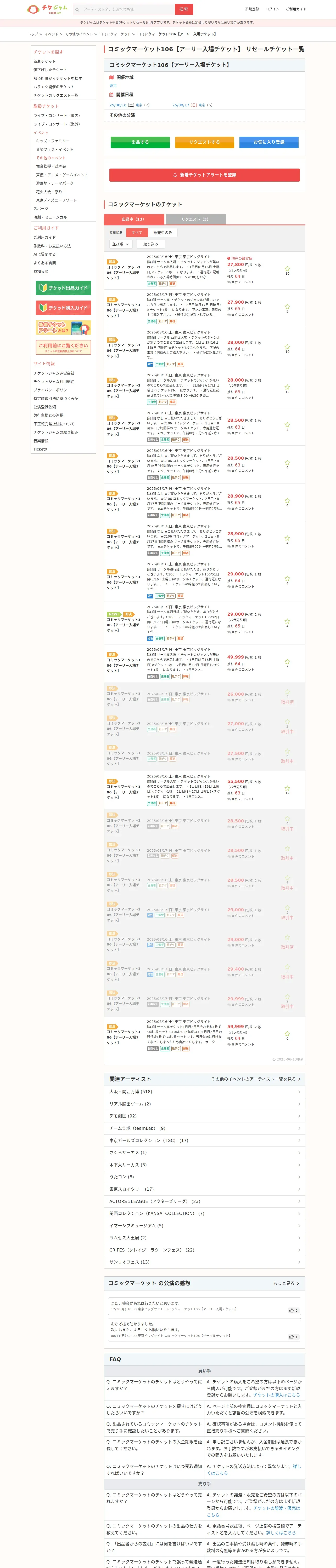
Task: Open ご利用ガイド in the header menu
Action: click(x=296, y=9)
